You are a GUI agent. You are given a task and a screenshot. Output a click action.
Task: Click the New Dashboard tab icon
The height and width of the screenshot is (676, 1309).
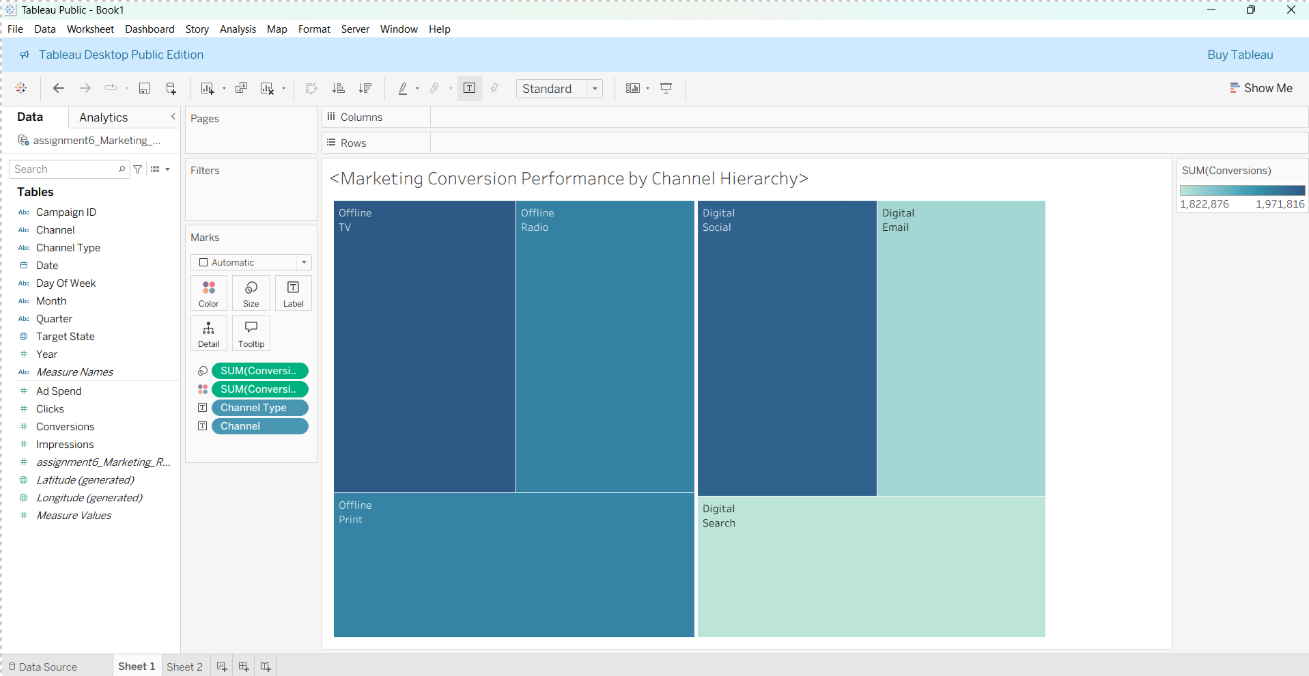244,666
